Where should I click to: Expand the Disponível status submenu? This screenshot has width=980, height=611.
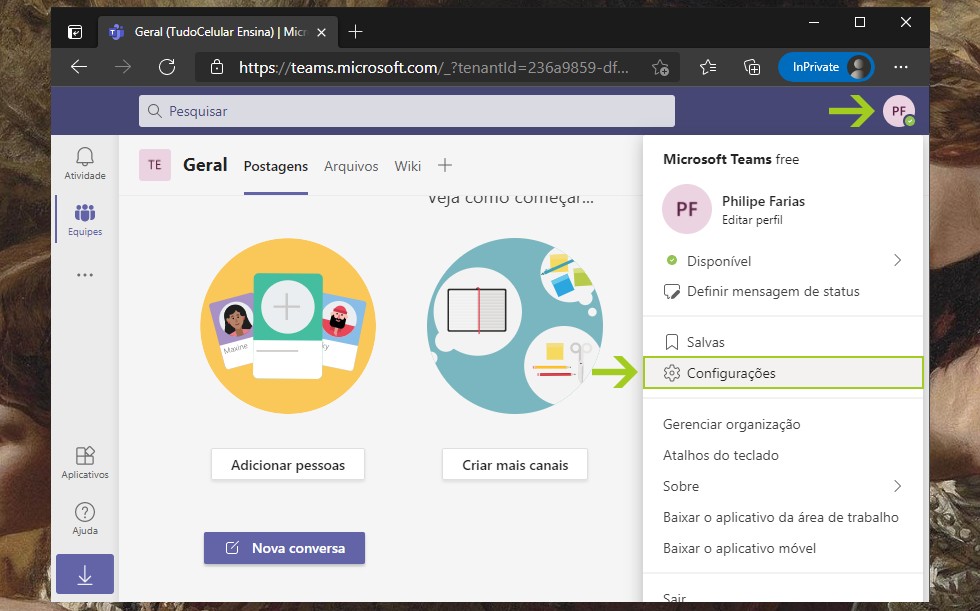pos(896,261)
